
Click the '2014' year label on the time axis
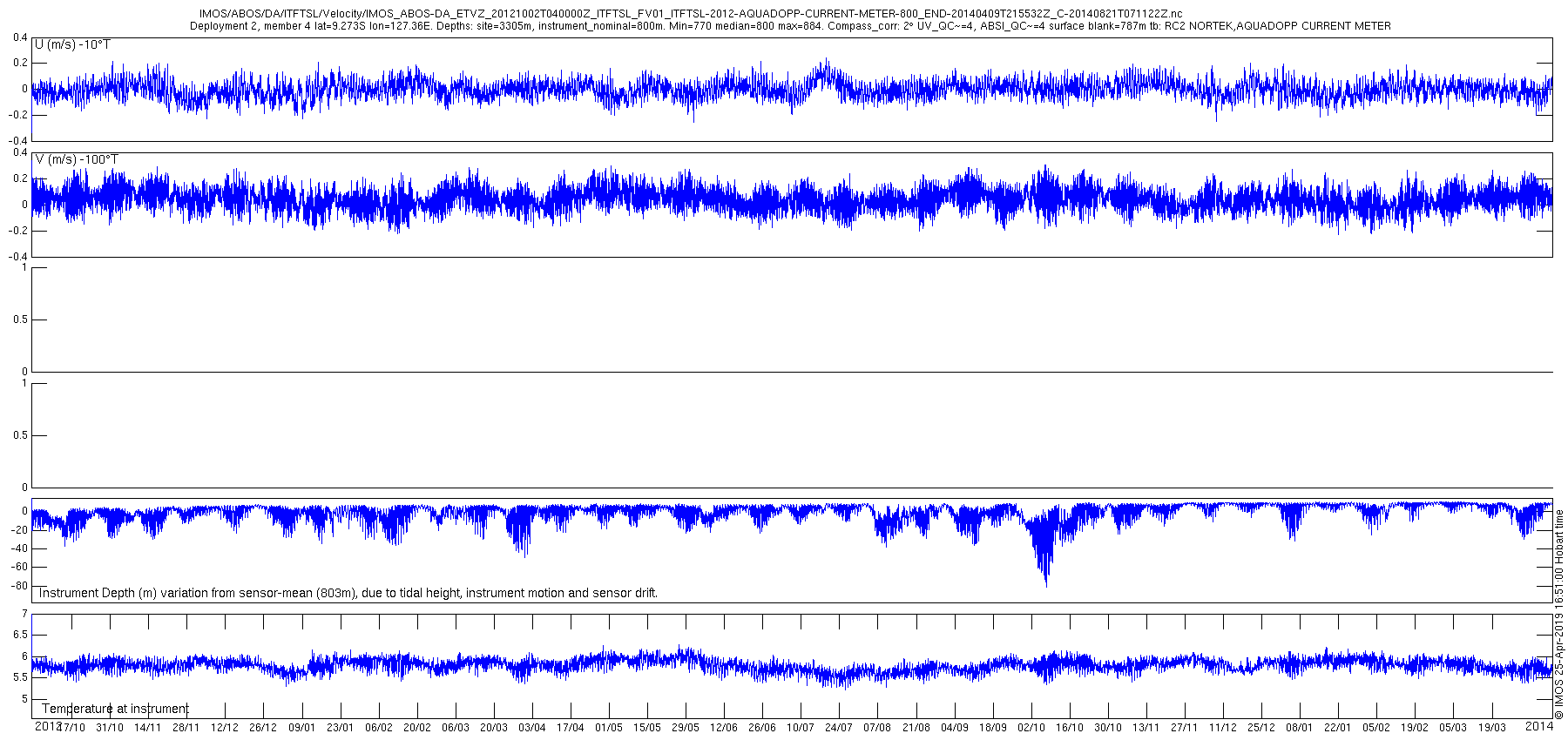click(1539, 725)
